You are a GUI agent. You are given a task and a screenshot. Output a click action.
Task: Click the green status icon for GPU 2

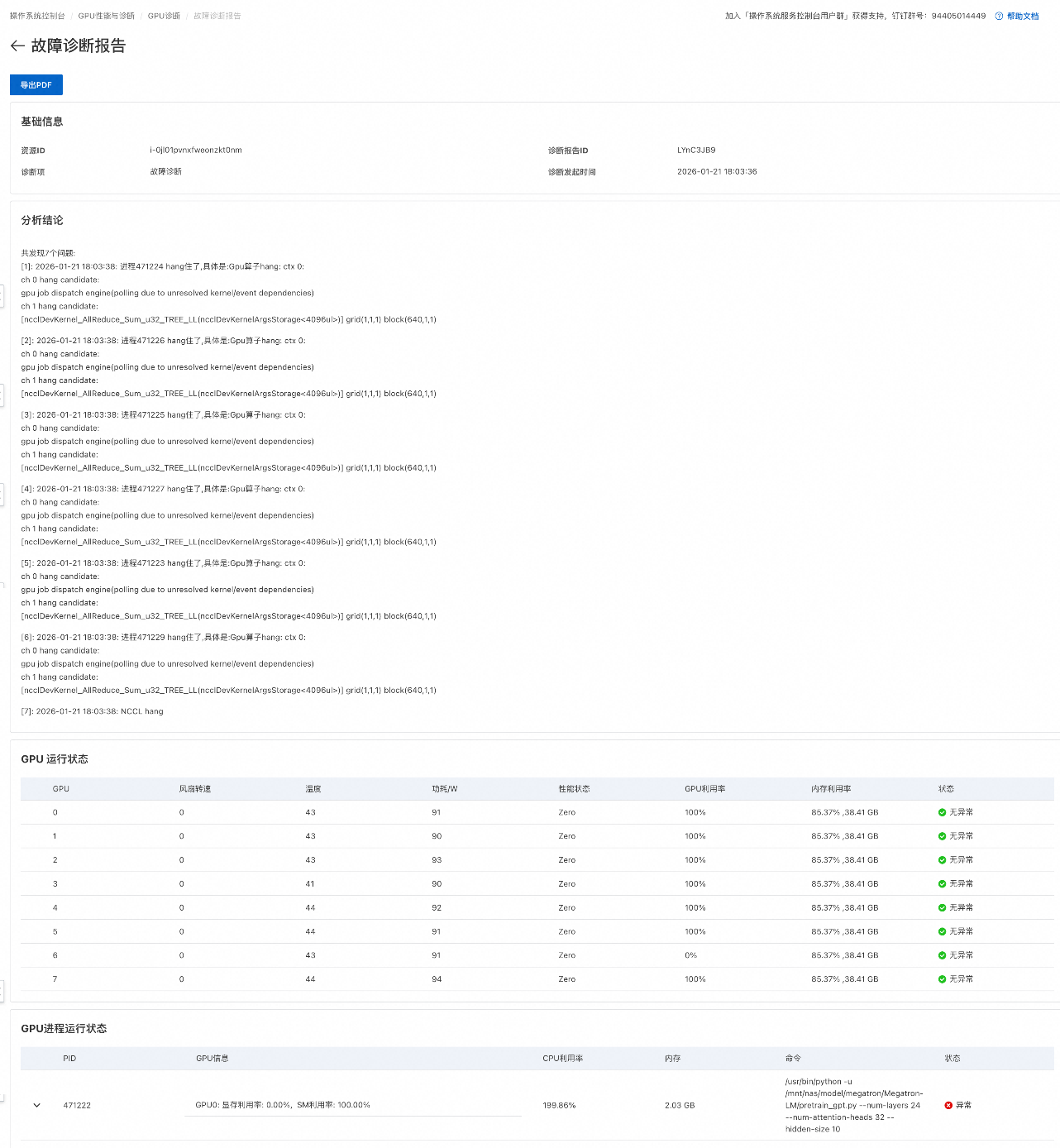[942, 860]
